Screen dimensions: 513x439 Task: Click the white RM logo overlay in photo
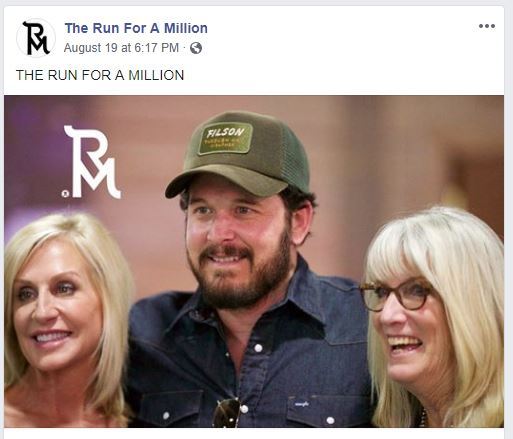tap(92, 162)
